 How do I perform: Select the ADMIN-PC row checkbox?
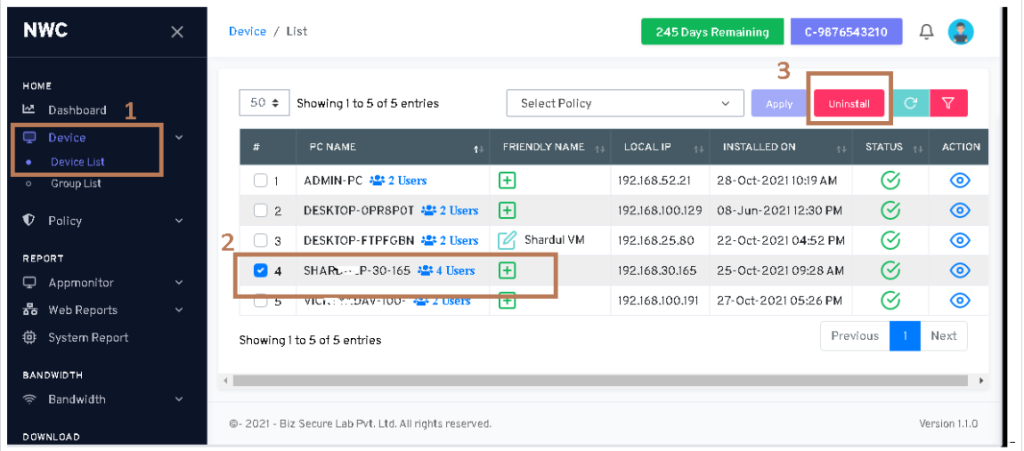261,181
